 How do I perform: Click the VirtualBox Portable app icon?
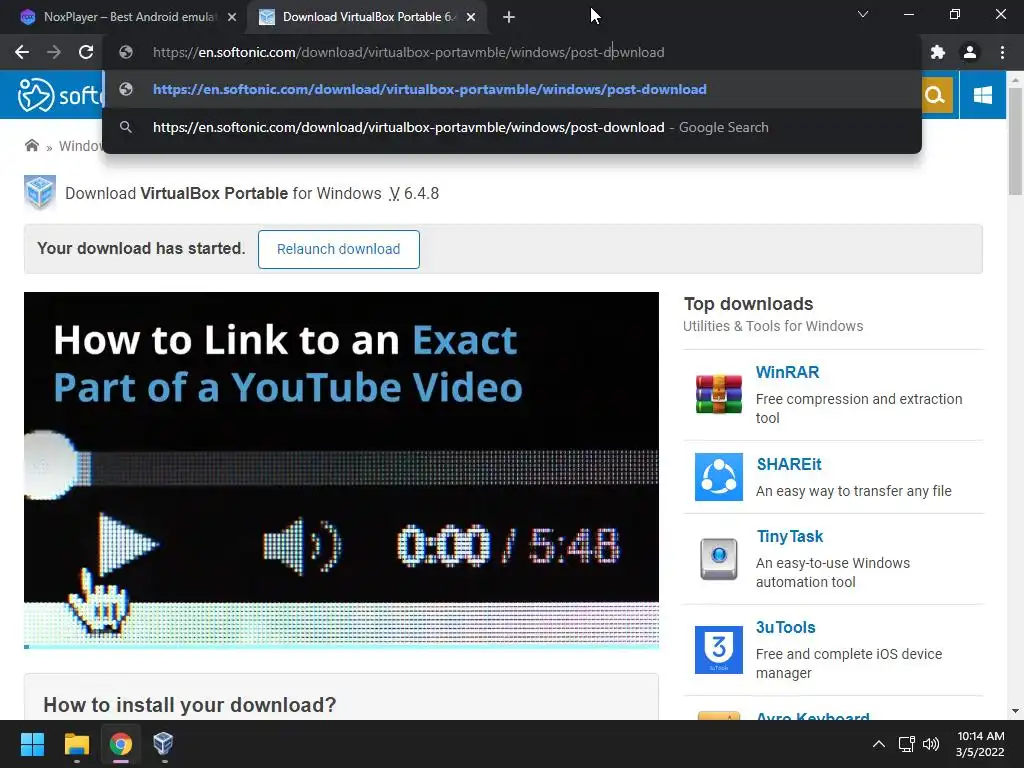[x=40, y=193]
